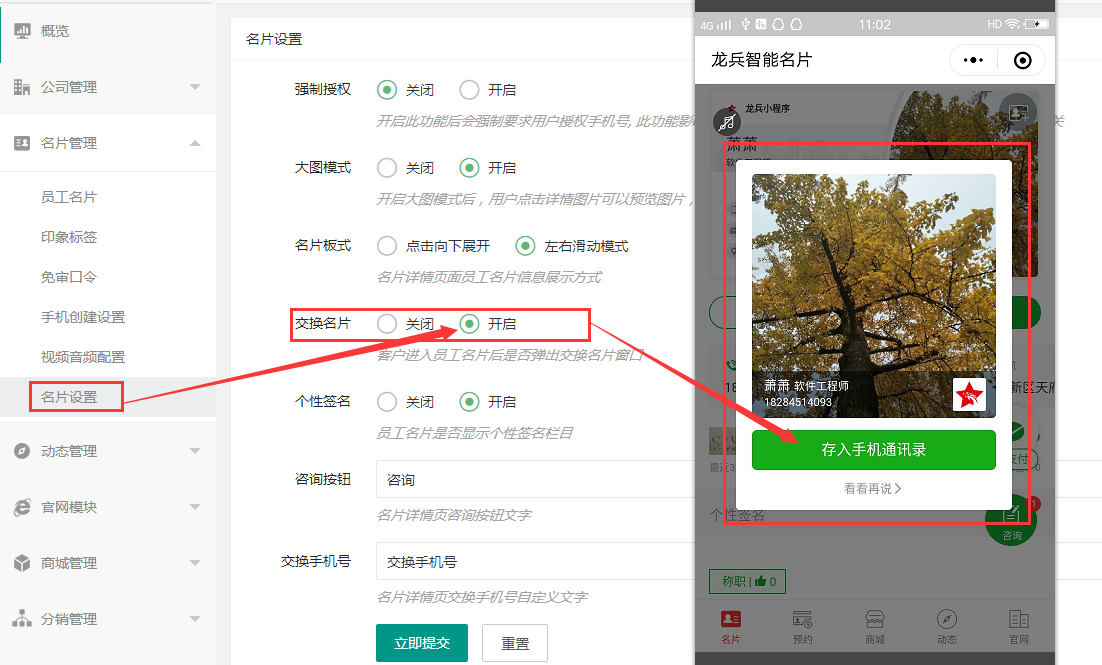Click the 概览 overview chart icon
This screenshot has height=665, width=1102.
[x=22, y=31]
